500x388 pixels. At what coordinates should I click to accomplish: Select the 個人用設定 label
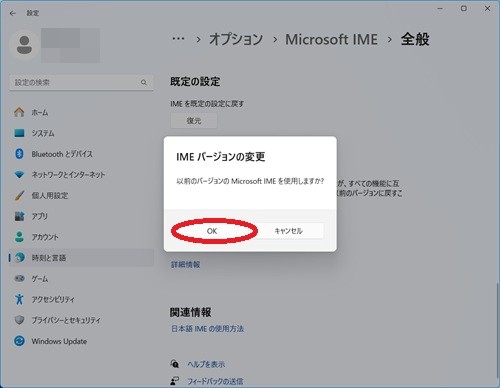pyautogui.click(x=50, y=196)
